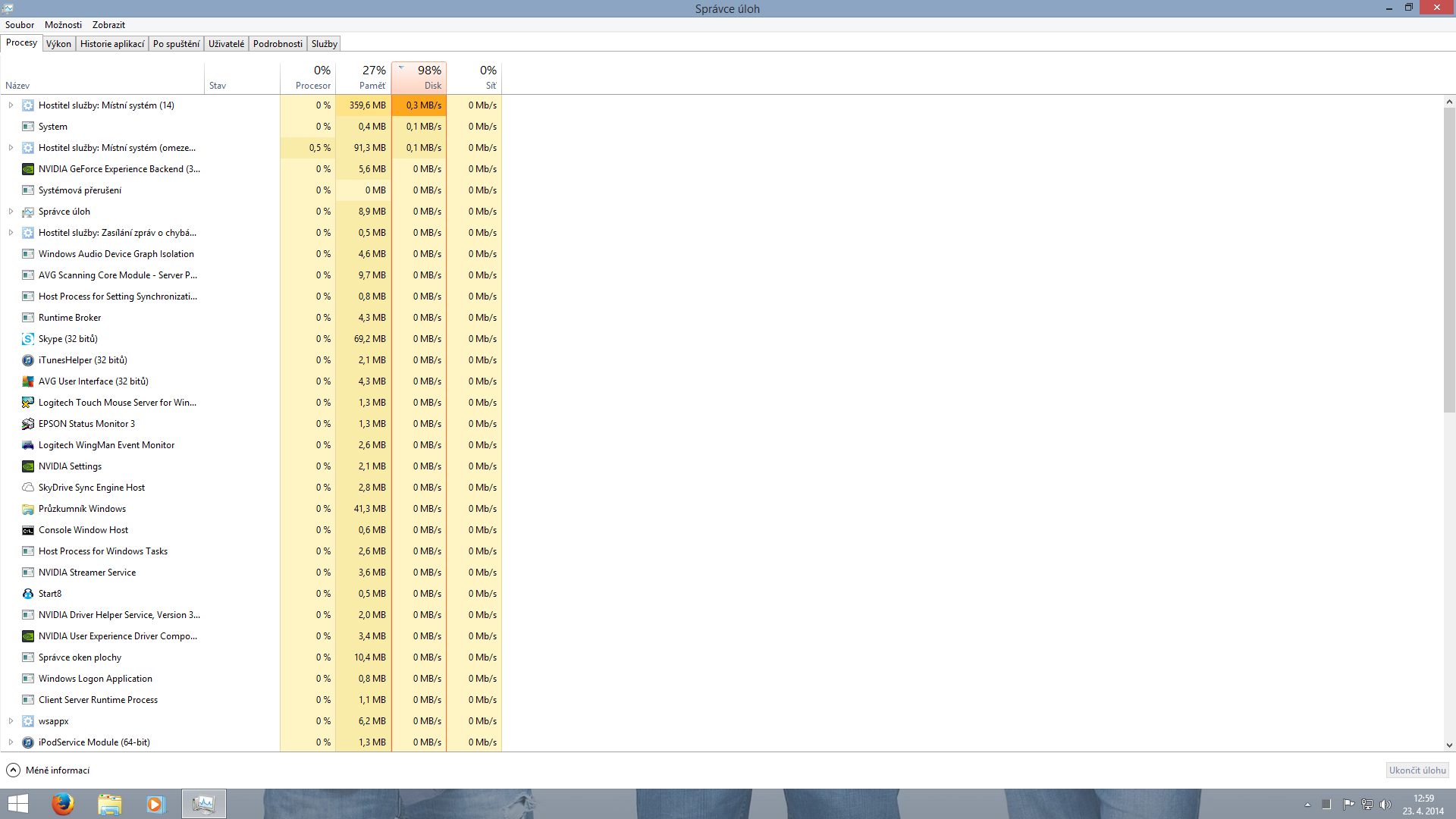Open the media player taskbar icon
This screenshot has width=1456, height=819.
coord(155,804)
